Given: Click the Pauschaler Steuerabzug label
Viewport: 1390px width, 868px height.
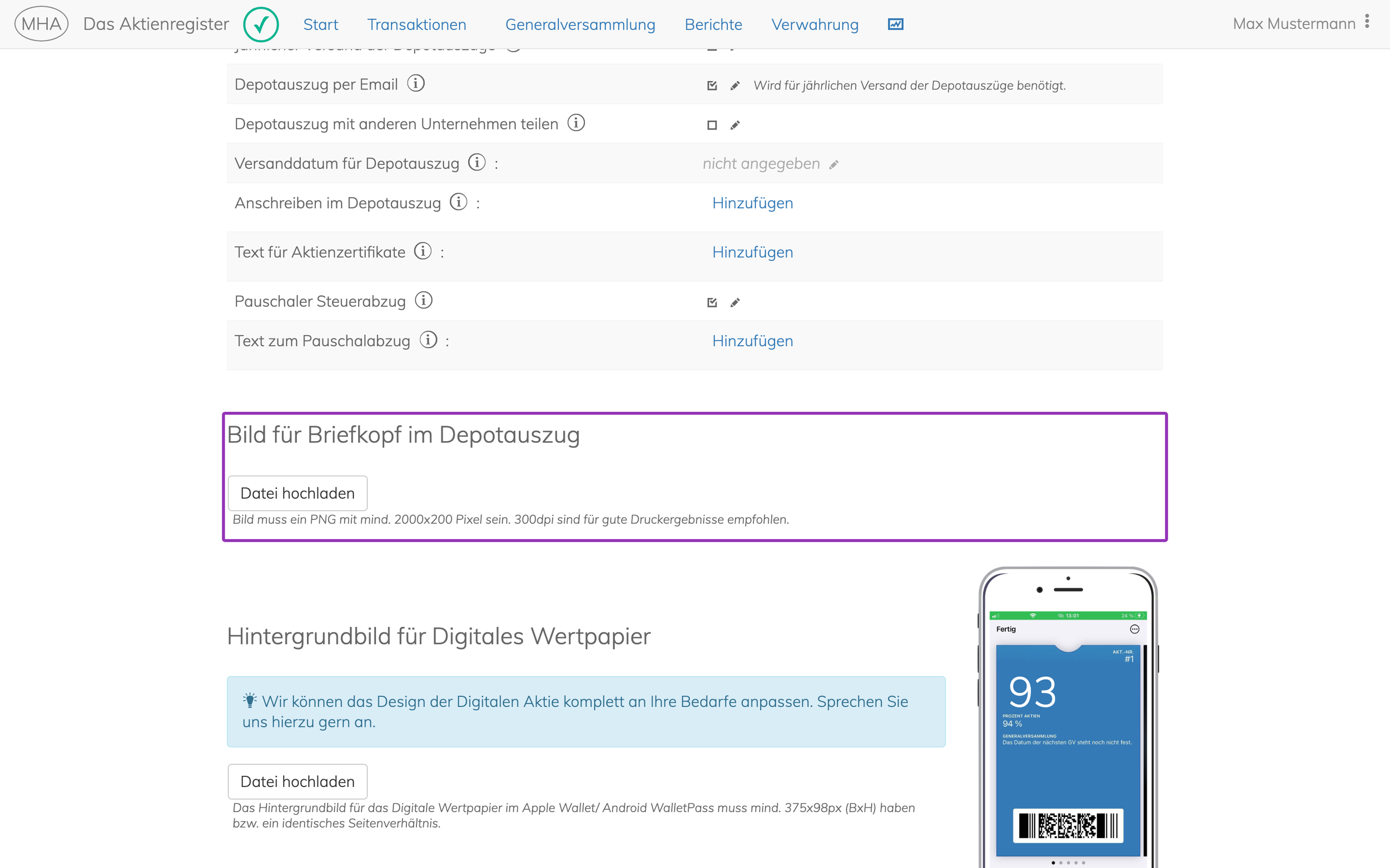Looking at the screenshot, I should [x=320, y=301].
